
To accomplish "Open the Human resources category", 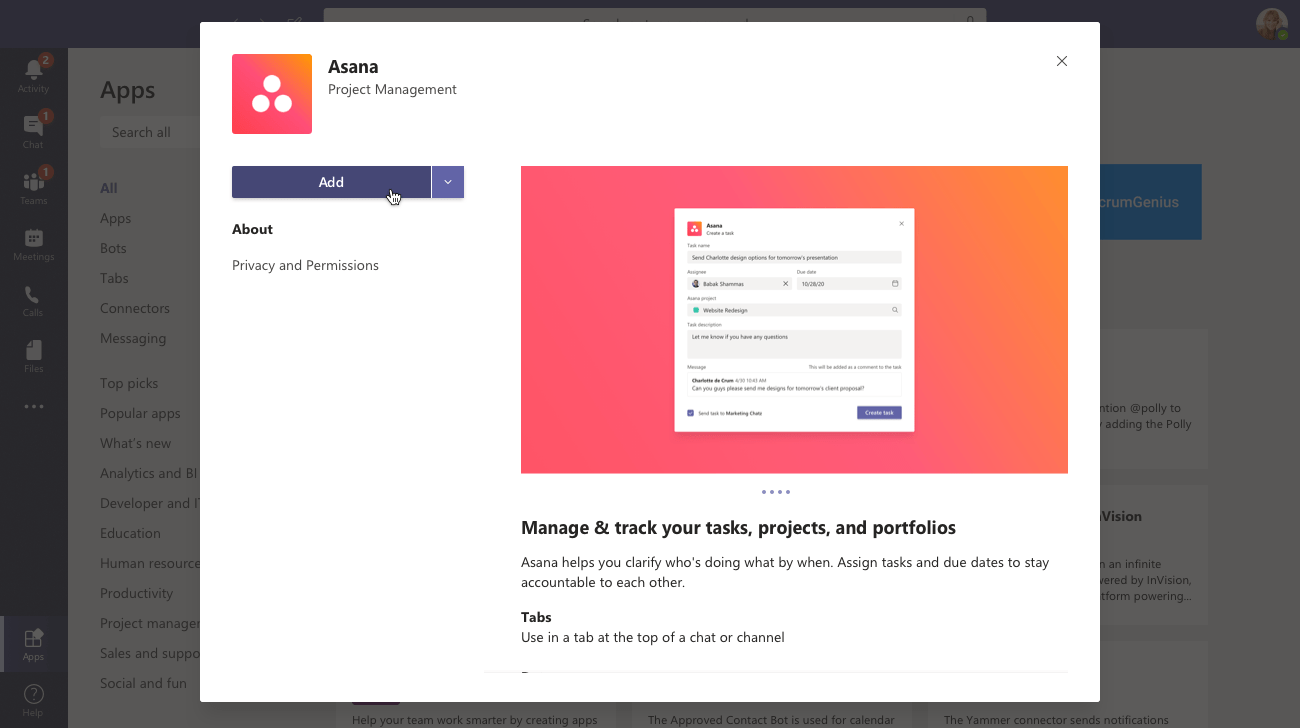I will pyautogui.click(x=150, y=563).
